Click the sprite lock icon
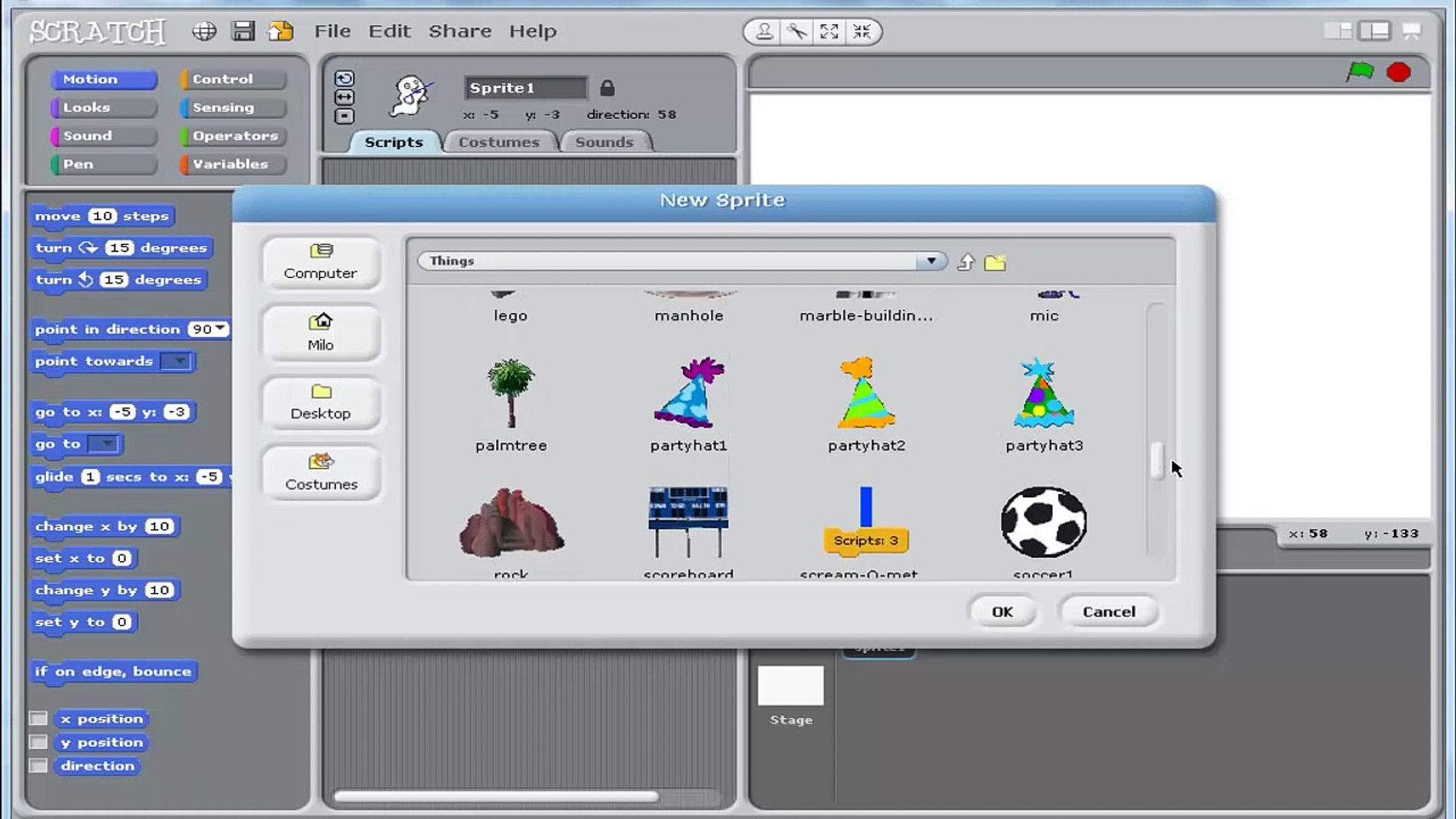The width and height of the screenshot is (1456, 819). coord(607,88)
